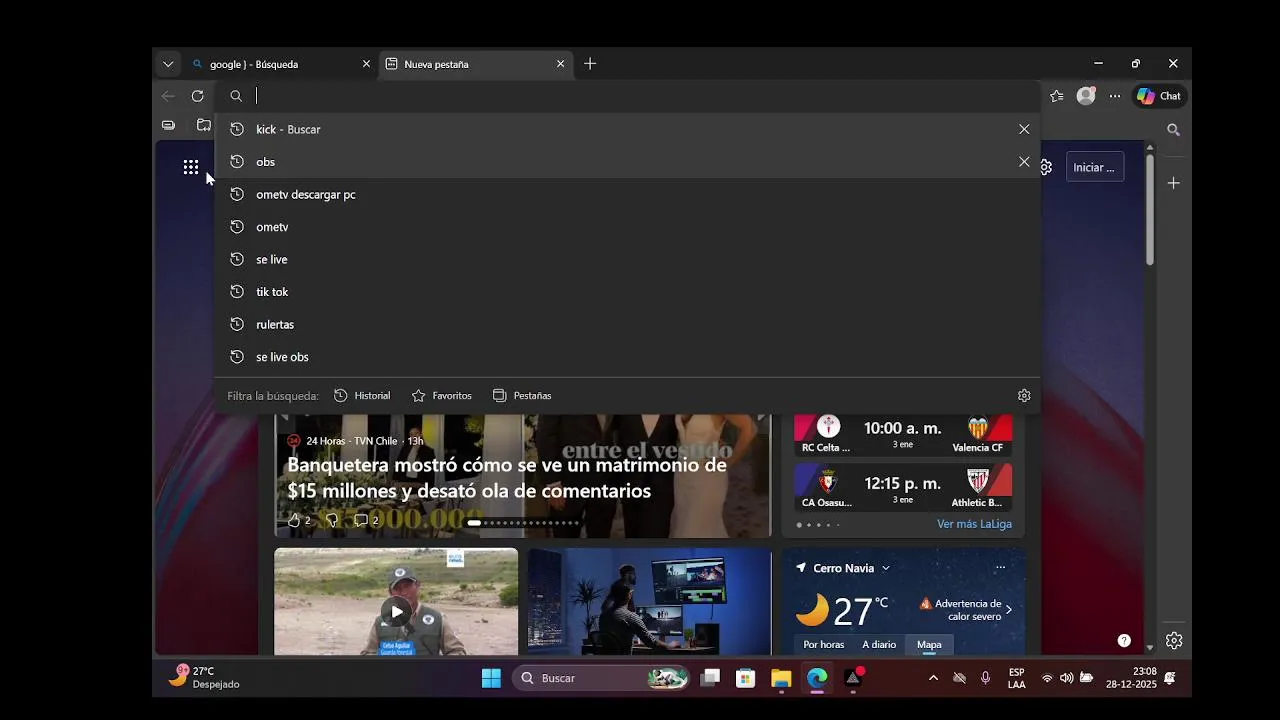The image size is (1280, 720).
Task: Open the Favorites star icon in toolbar
Action: (1057, 96)
